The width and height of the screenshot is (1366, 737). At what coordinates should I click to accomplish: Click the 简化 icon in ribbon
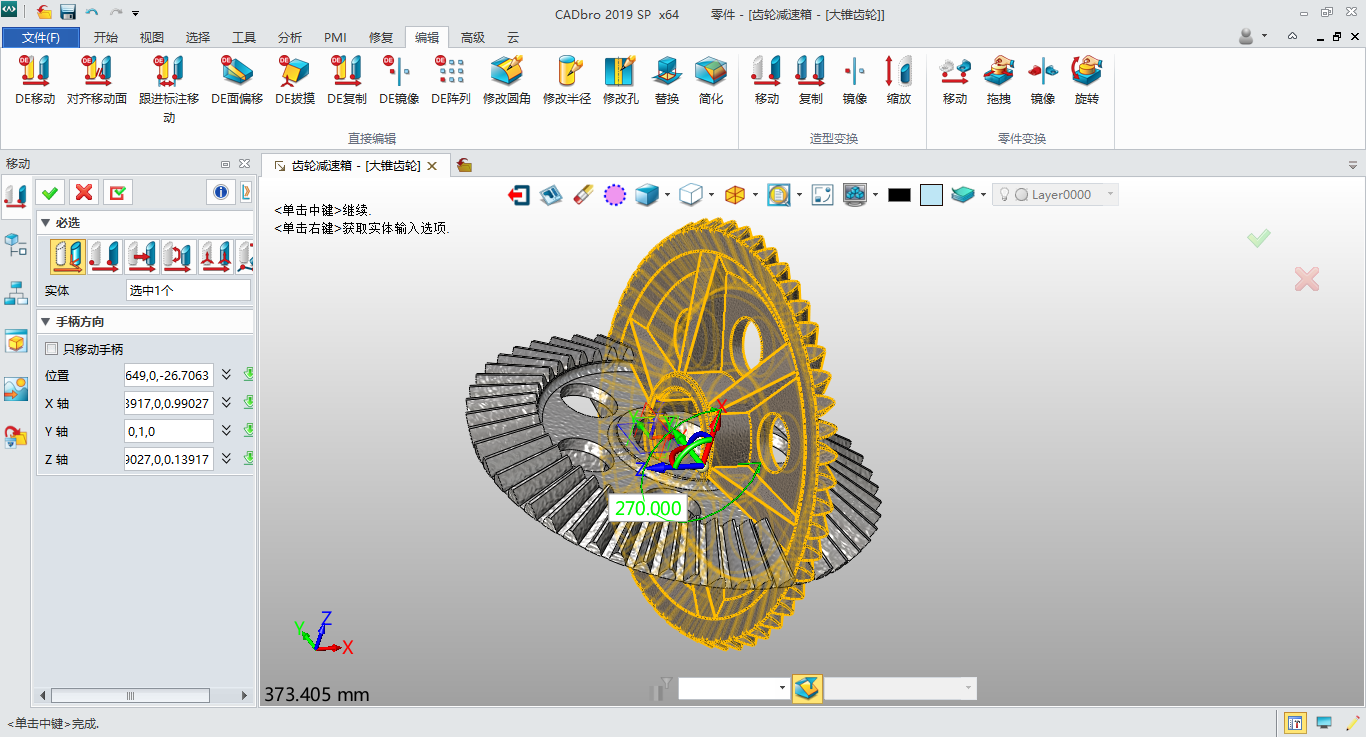tap(711, 80)
